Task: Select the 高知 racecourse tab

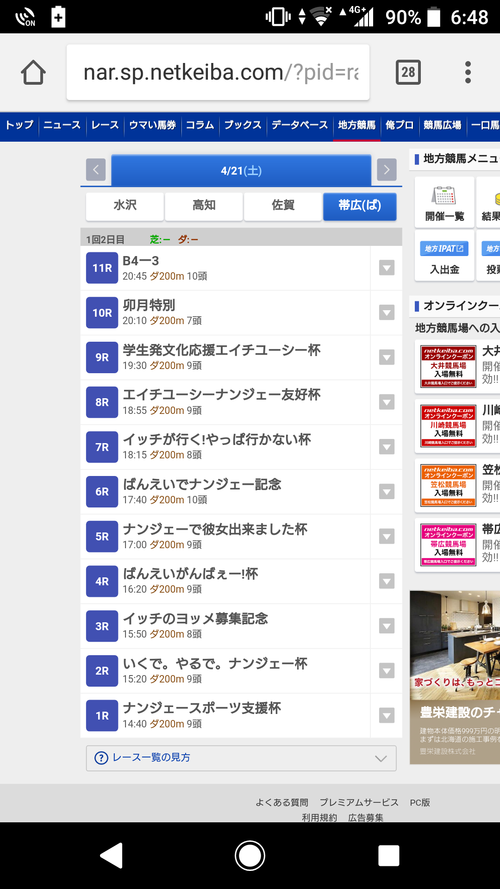Action: click(x=204, y=206)
